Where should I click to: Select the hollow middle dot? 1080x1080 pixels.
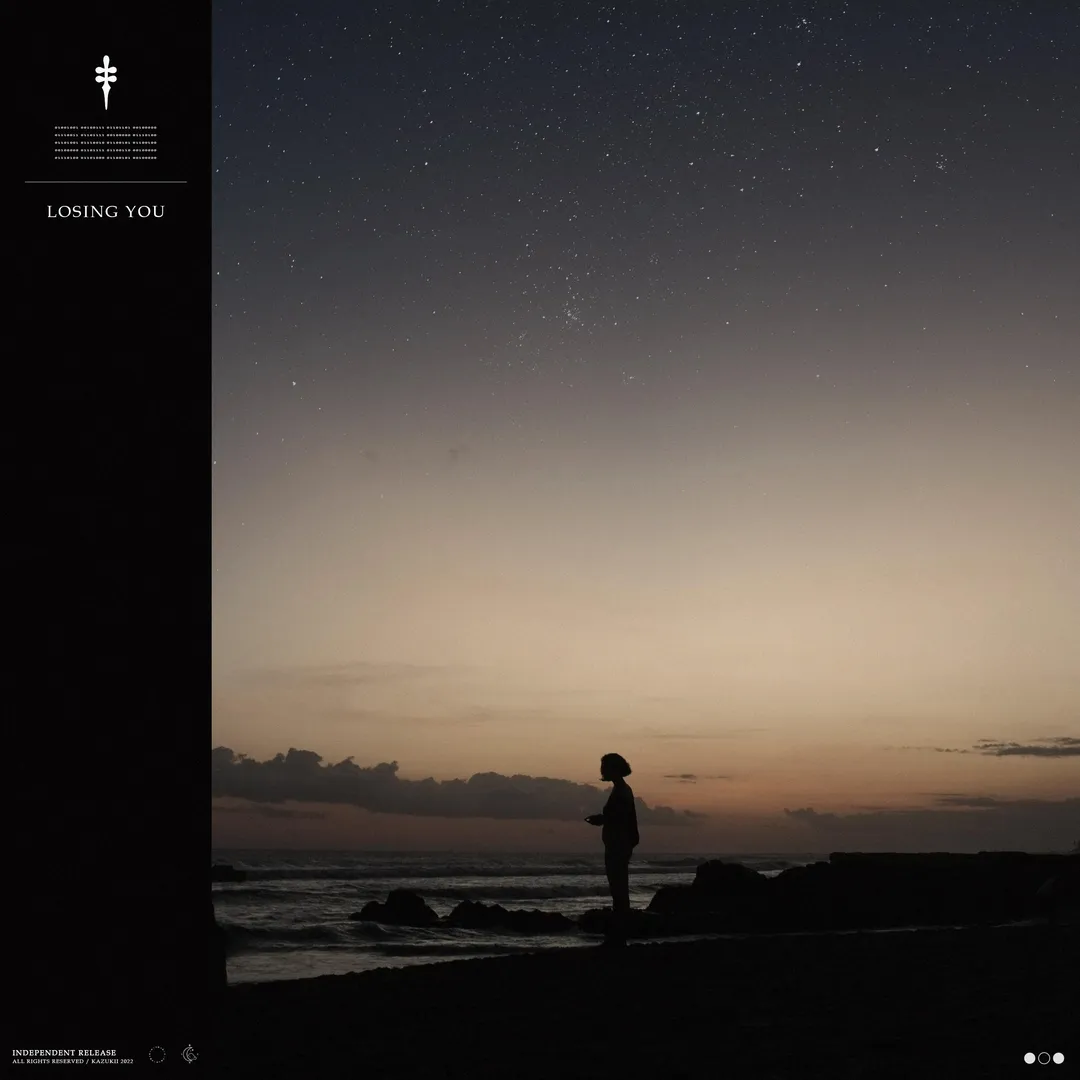1044,1058
